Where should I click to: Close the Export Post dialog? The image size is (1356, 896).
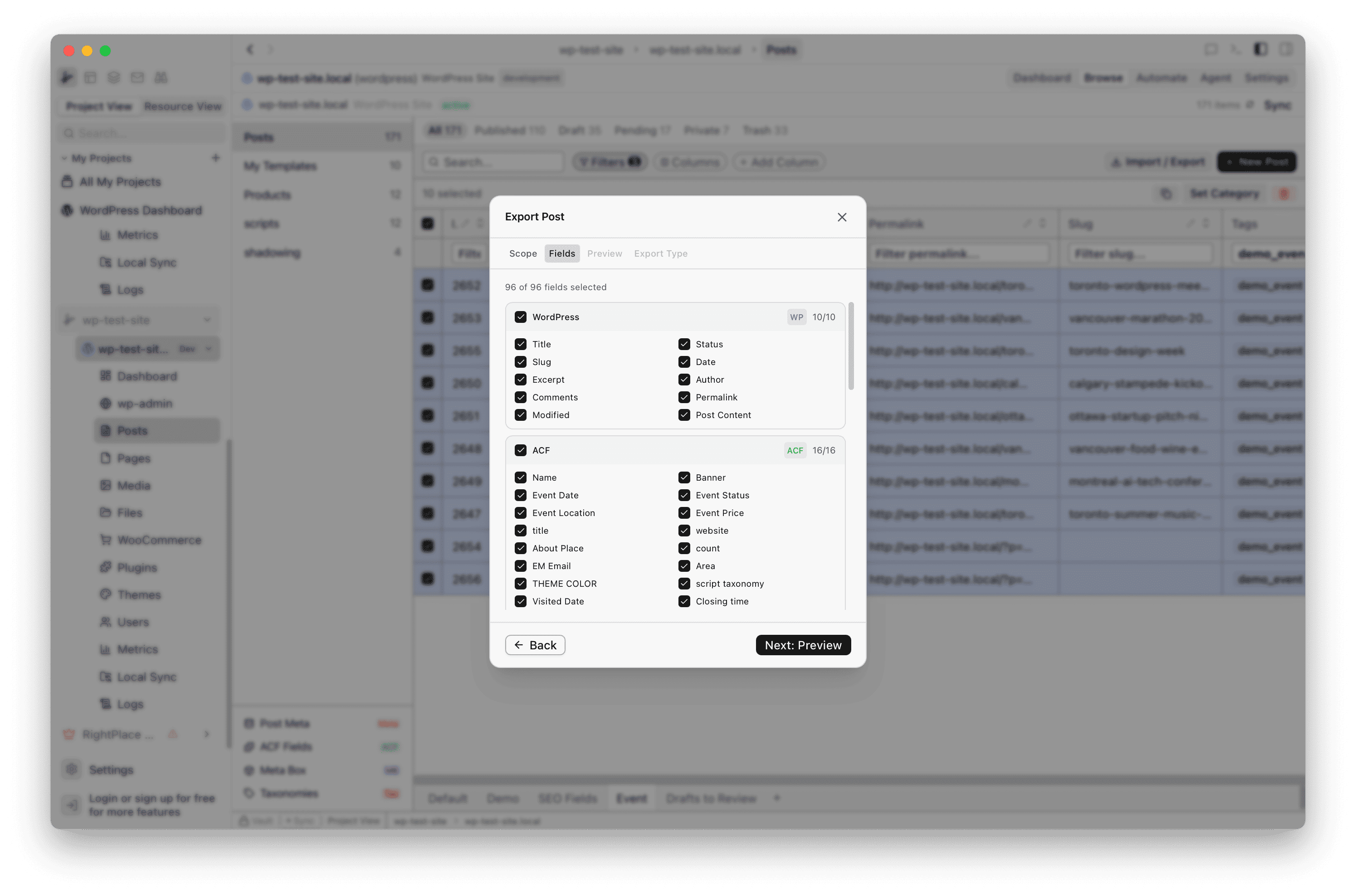coord(842,217)
